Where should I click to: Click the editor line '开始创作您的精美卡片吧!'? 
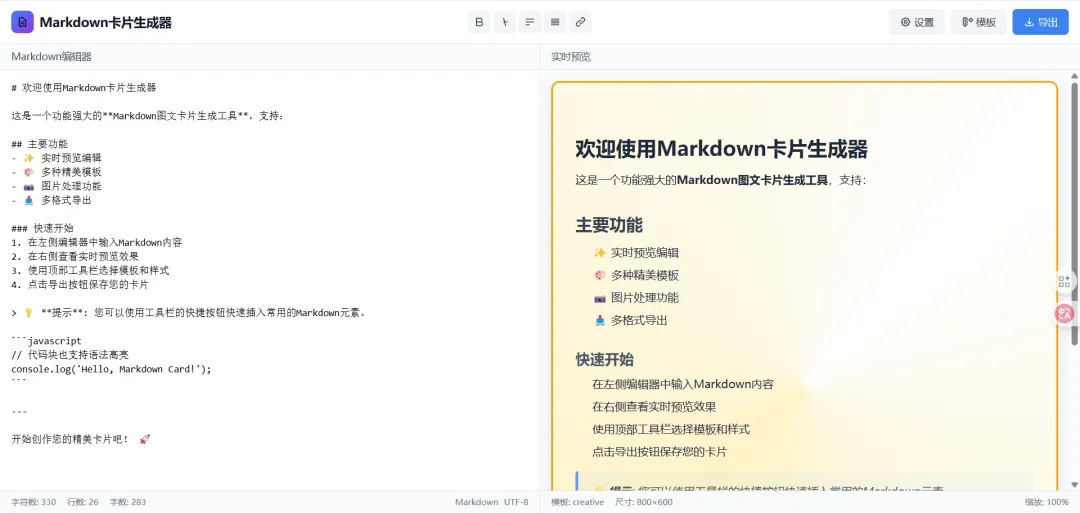click(x=81, y=439)
